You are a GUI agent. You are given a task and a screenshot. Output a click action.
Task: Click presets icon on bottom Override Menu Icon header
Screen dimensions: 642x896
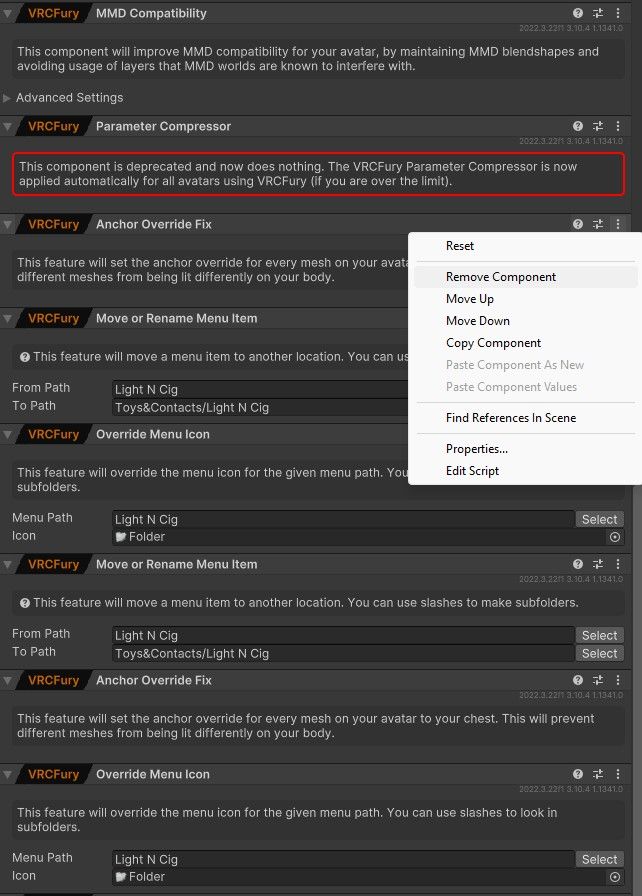[597, 774]
